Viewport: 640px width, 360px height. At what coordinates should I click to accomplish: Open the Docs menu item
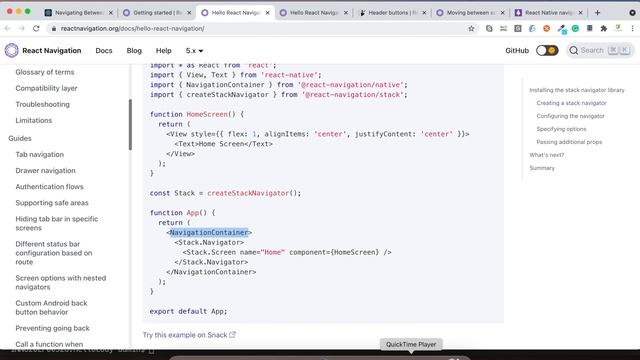pyautogui.click(x=104, y=51)
